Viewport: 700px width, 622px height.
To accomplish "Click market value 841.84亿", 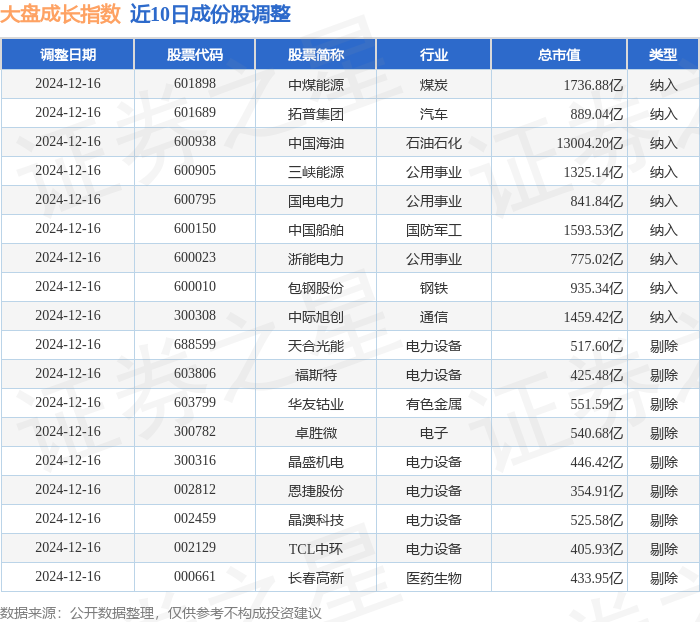I will 596,201.
